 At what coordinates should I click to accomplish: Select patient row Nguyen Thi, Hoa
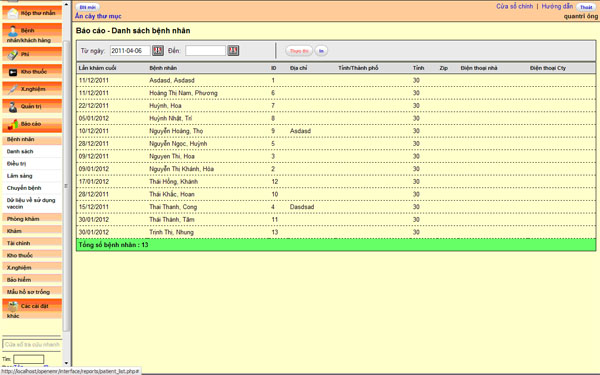336,156
